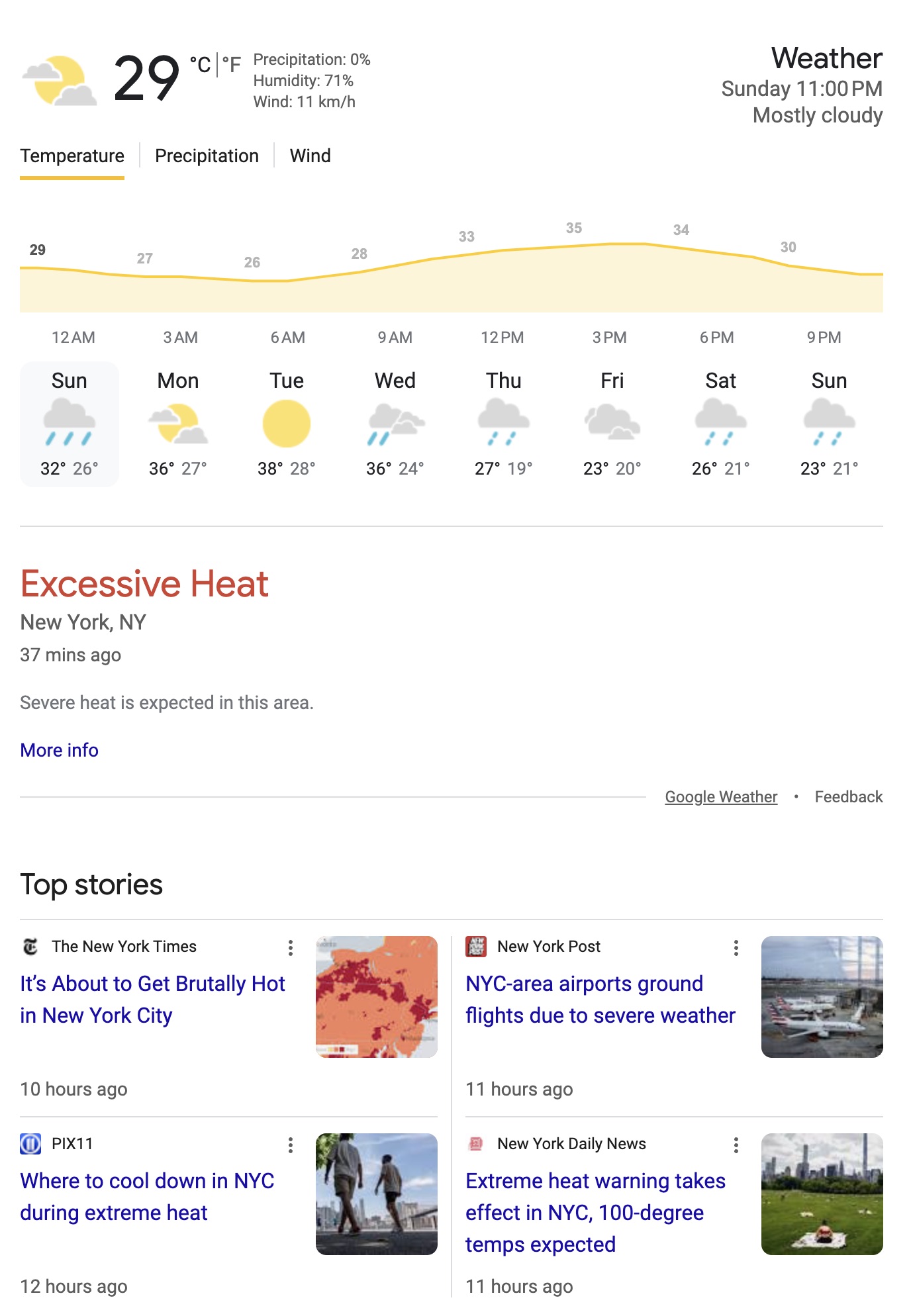Screen dimensions: 911x1316
Task: Select the 3 PM point on temperature graph
Action: 609,244
